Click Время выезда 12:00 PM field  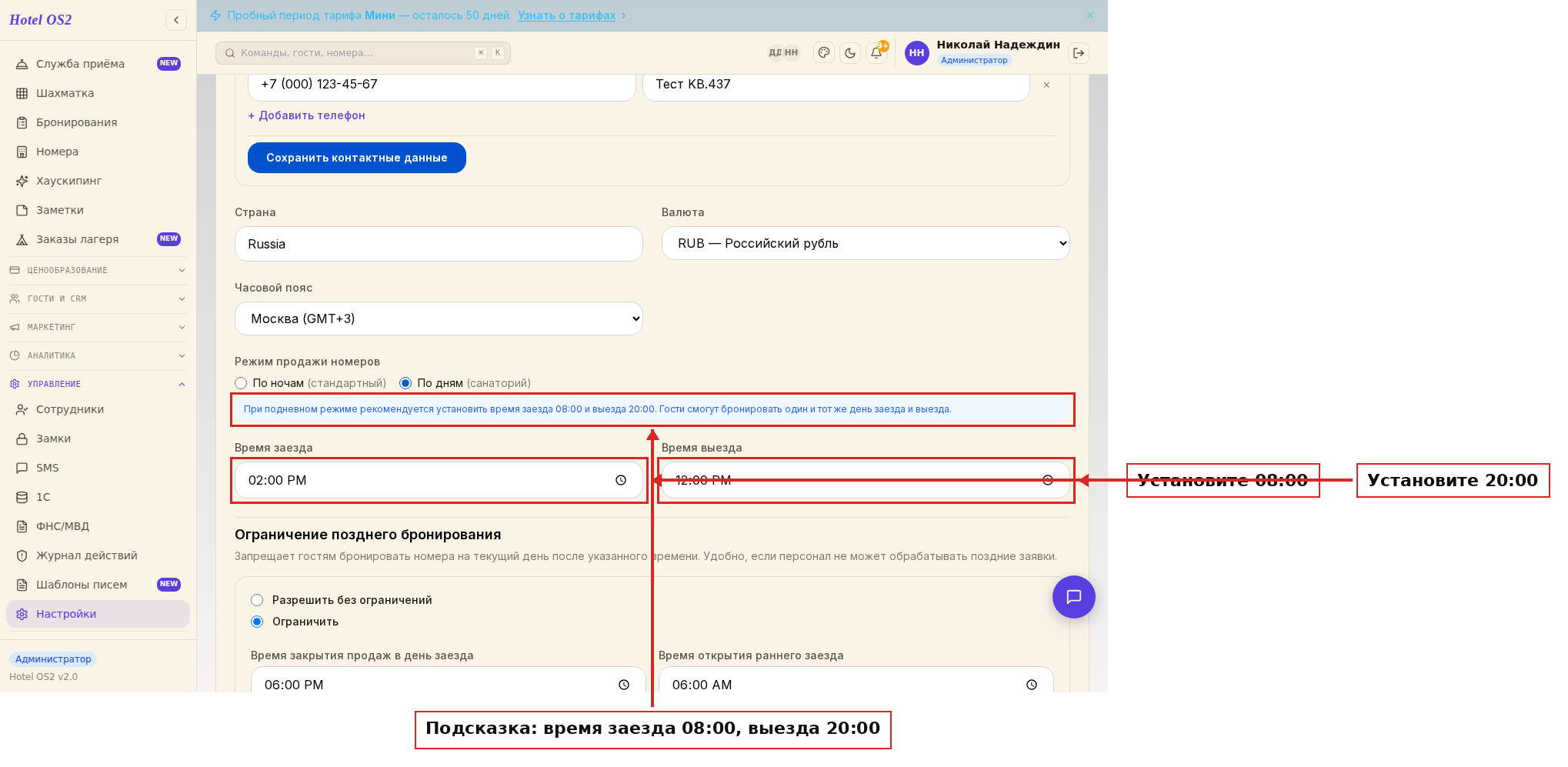point(866,480)
